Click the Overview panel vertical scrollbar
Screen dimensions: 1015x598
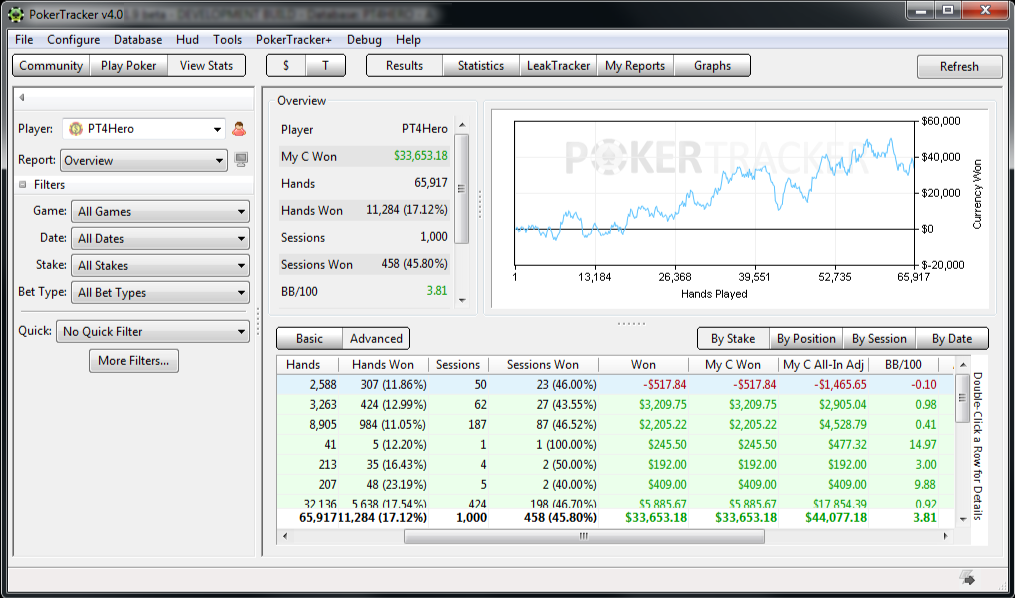(462, 188)
